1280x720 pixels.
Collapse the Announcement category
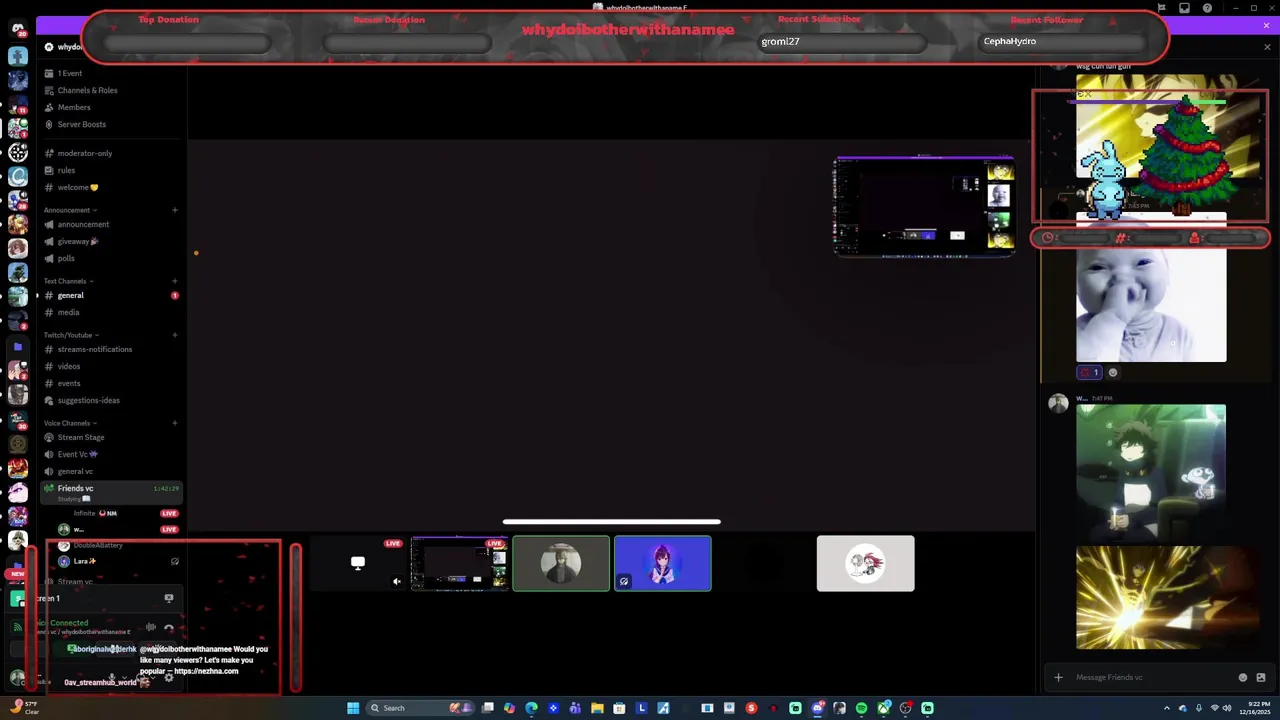68,210
